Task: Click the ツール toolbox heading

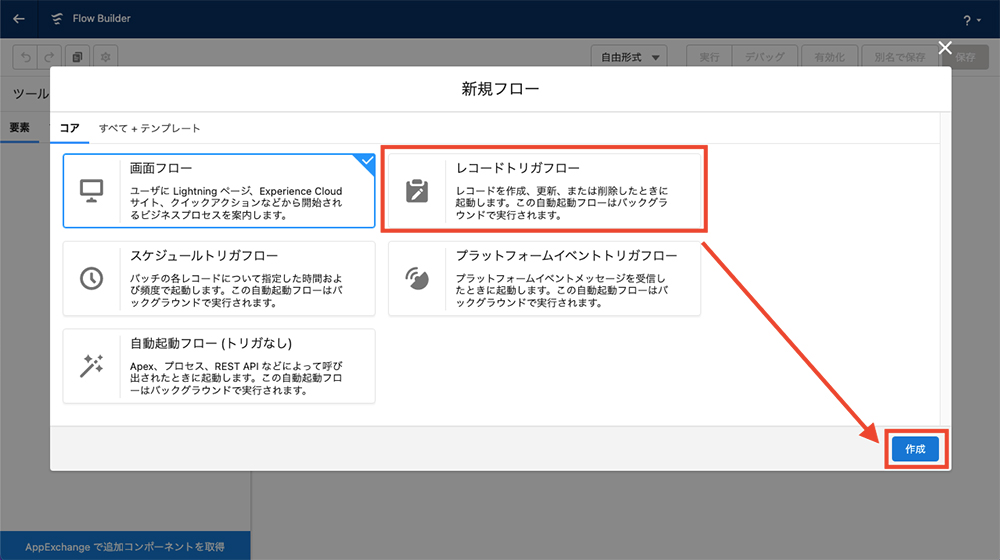Action: (x=31, y=94)
